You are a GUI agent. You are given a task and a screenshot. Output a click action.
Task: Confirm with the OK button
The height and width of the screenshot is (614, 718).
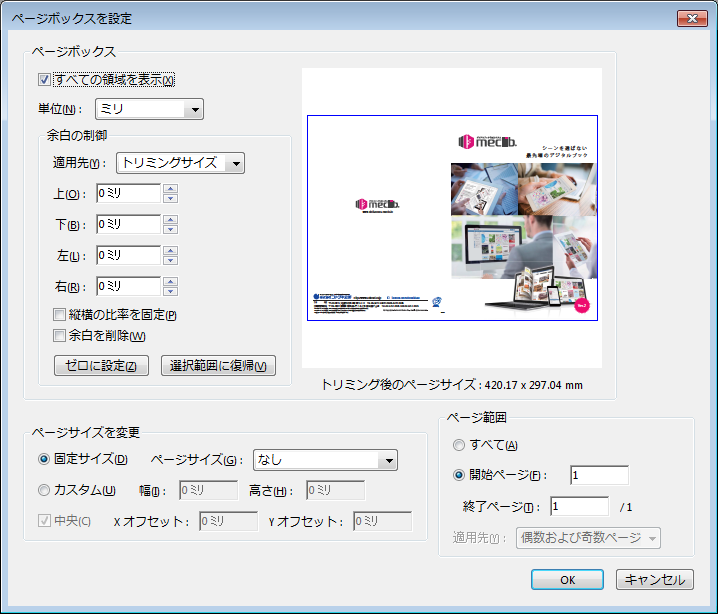tap(567, 580)
